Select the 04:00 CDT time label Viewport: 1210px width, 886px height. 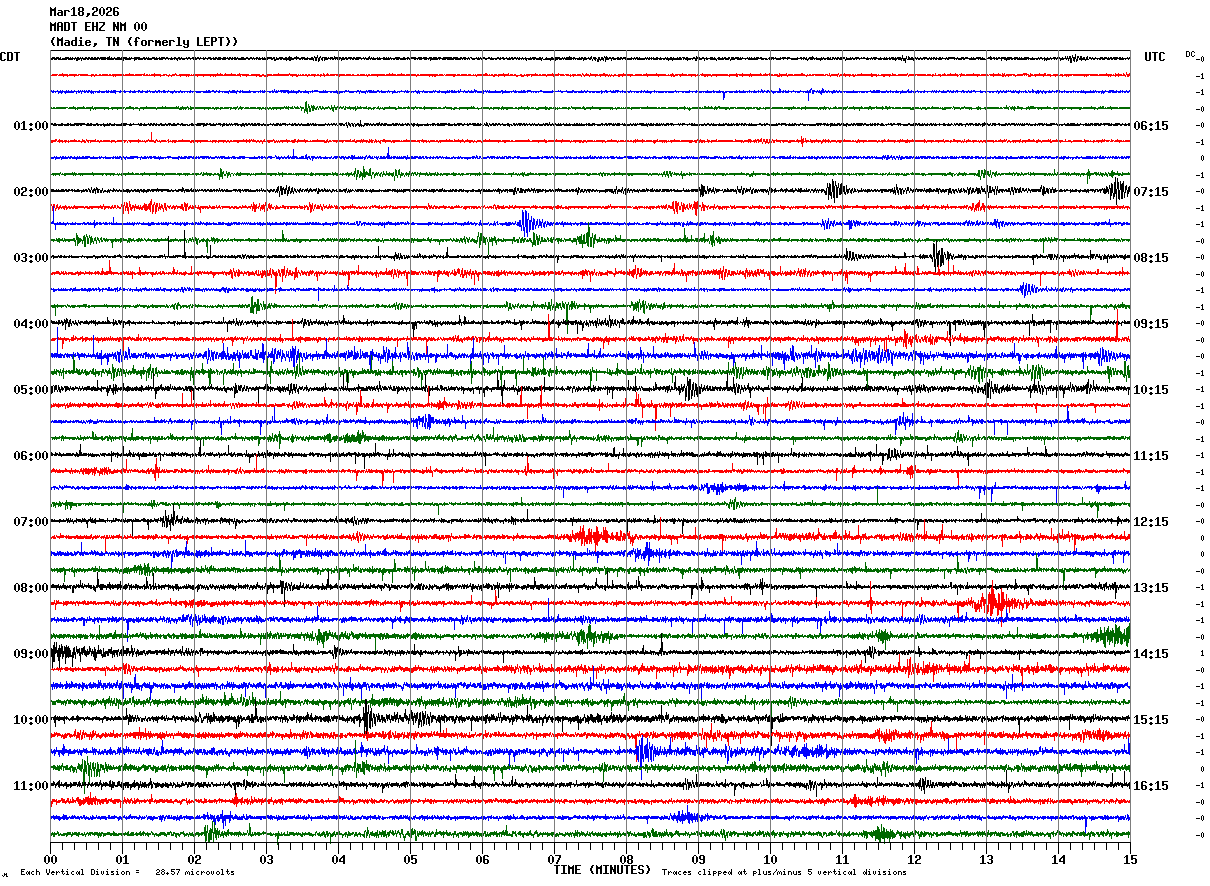click(31, 324)
